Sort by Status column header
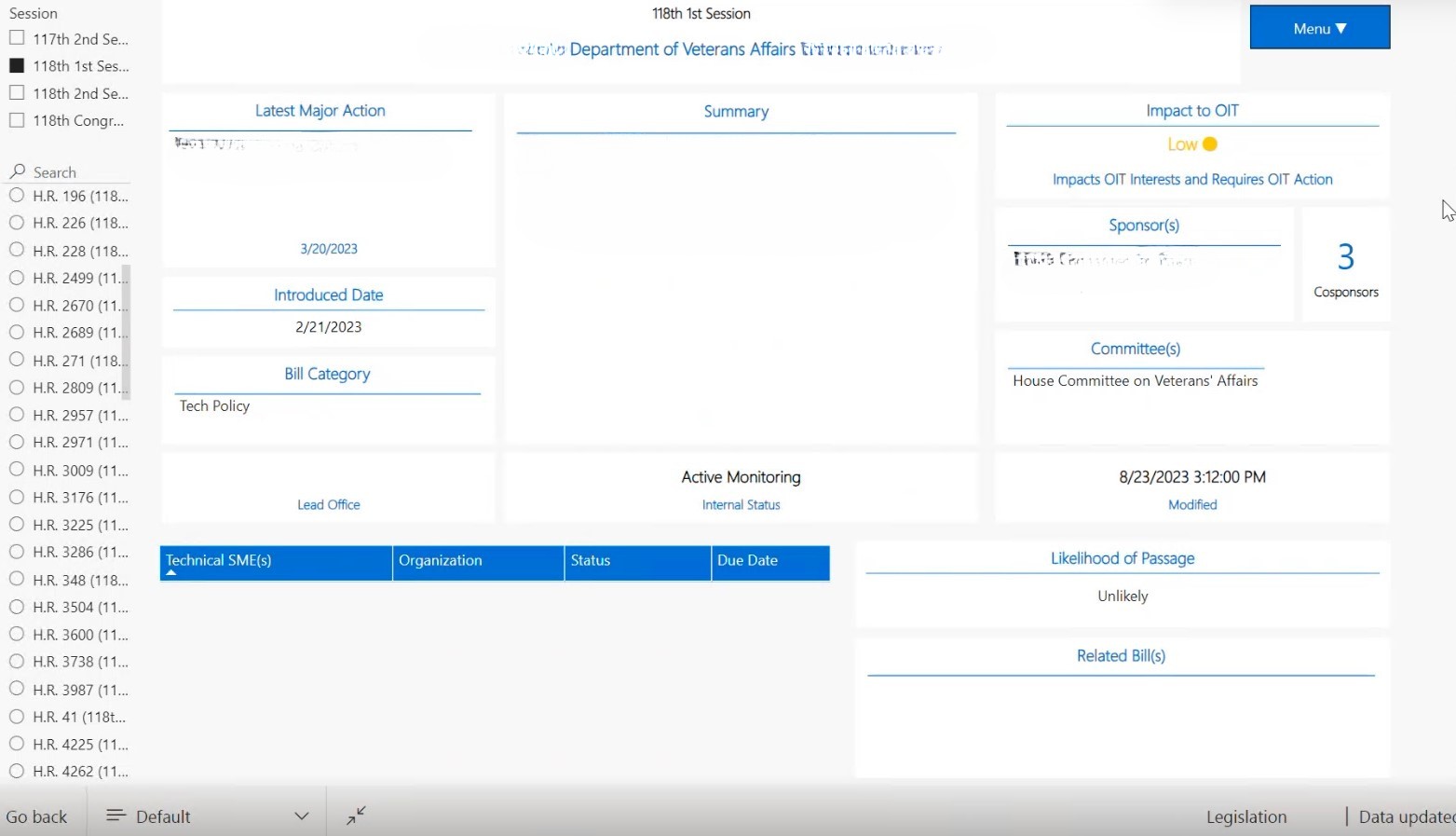 [x=638, y=562]
